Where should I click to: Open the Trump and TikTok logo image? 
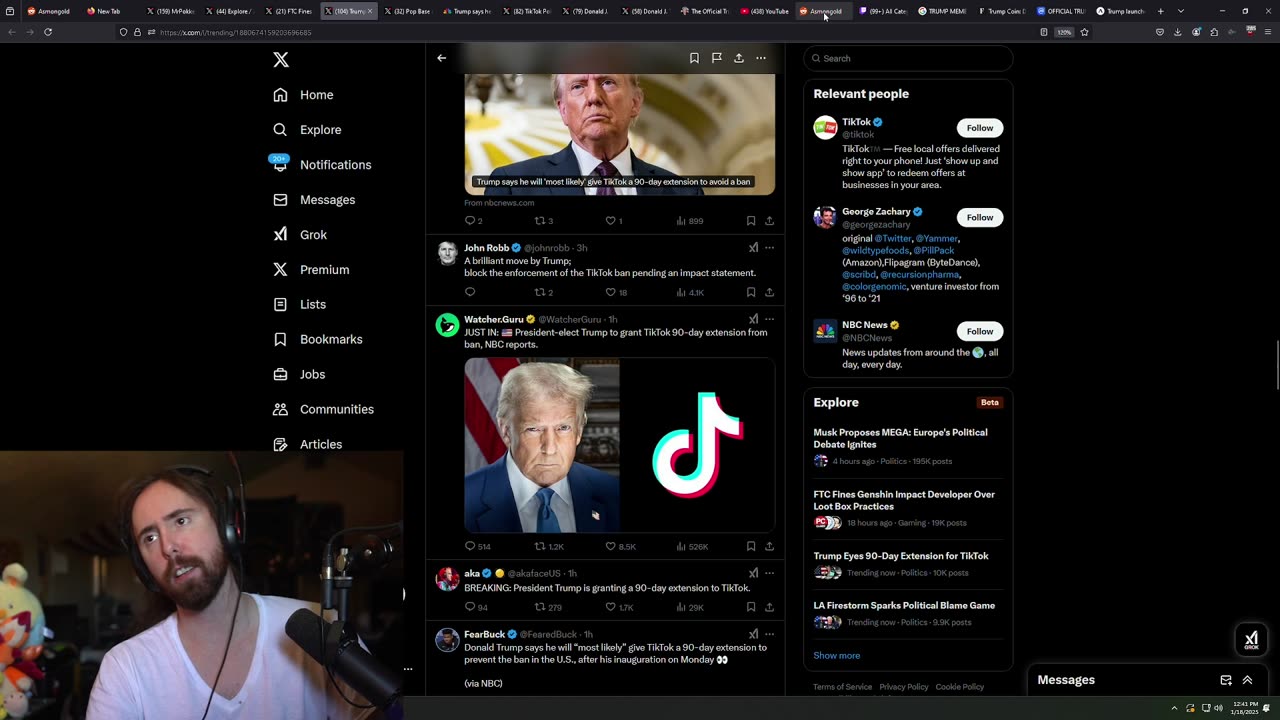coord(619,445)
